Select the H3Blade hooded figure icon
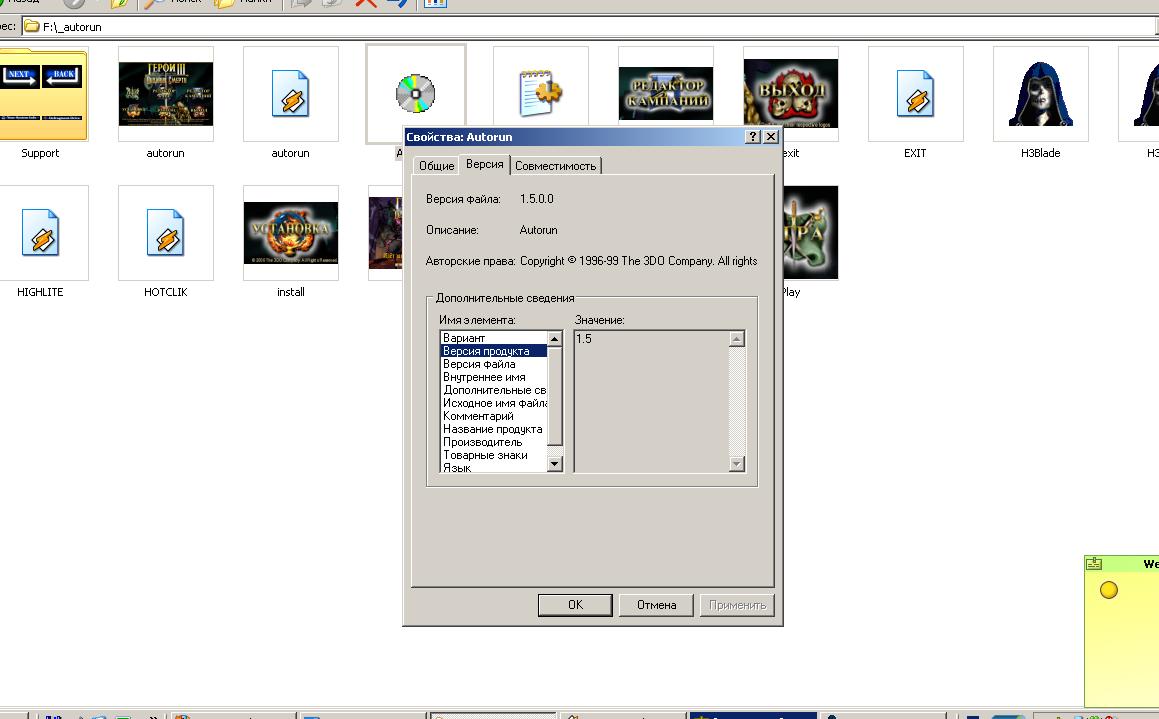The height and width of the screenshot is (719, 1159). pos(1040,94)
